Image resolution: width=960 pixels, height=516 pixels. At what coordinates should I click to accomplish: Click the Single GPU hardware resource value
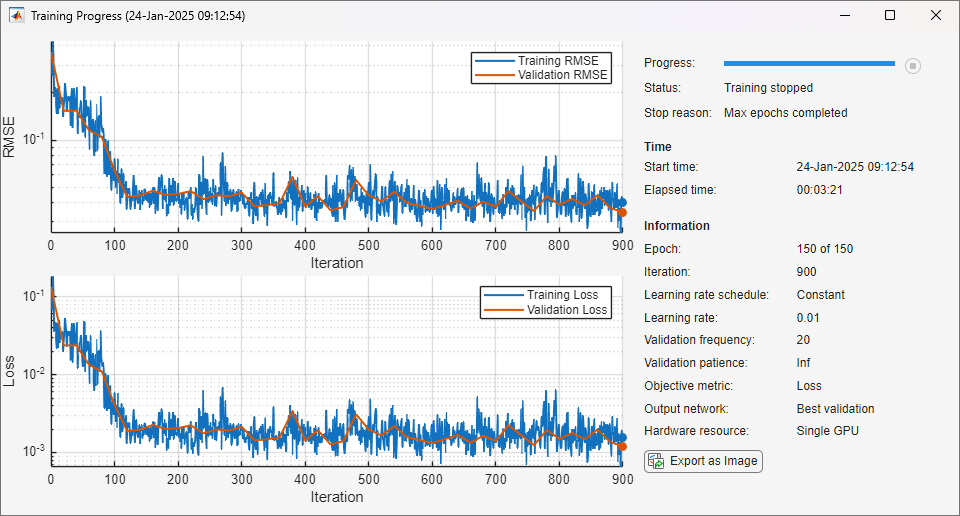click(x=827, y=431)
